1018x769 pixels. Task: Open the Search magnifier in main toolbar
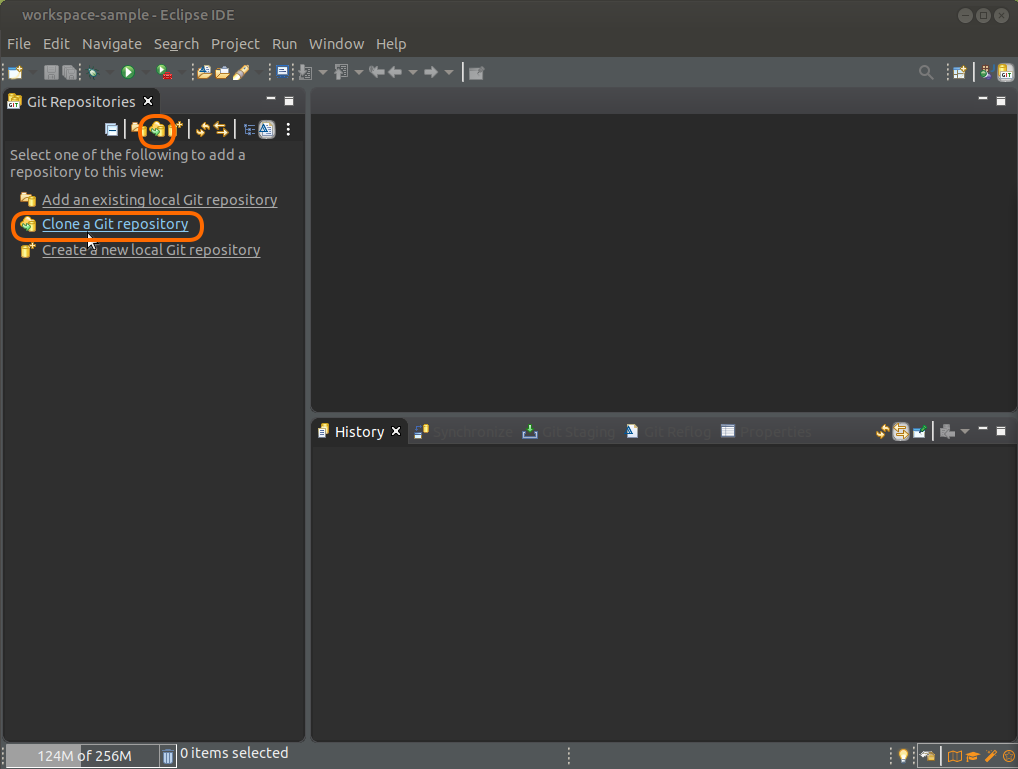pos(926,72)
